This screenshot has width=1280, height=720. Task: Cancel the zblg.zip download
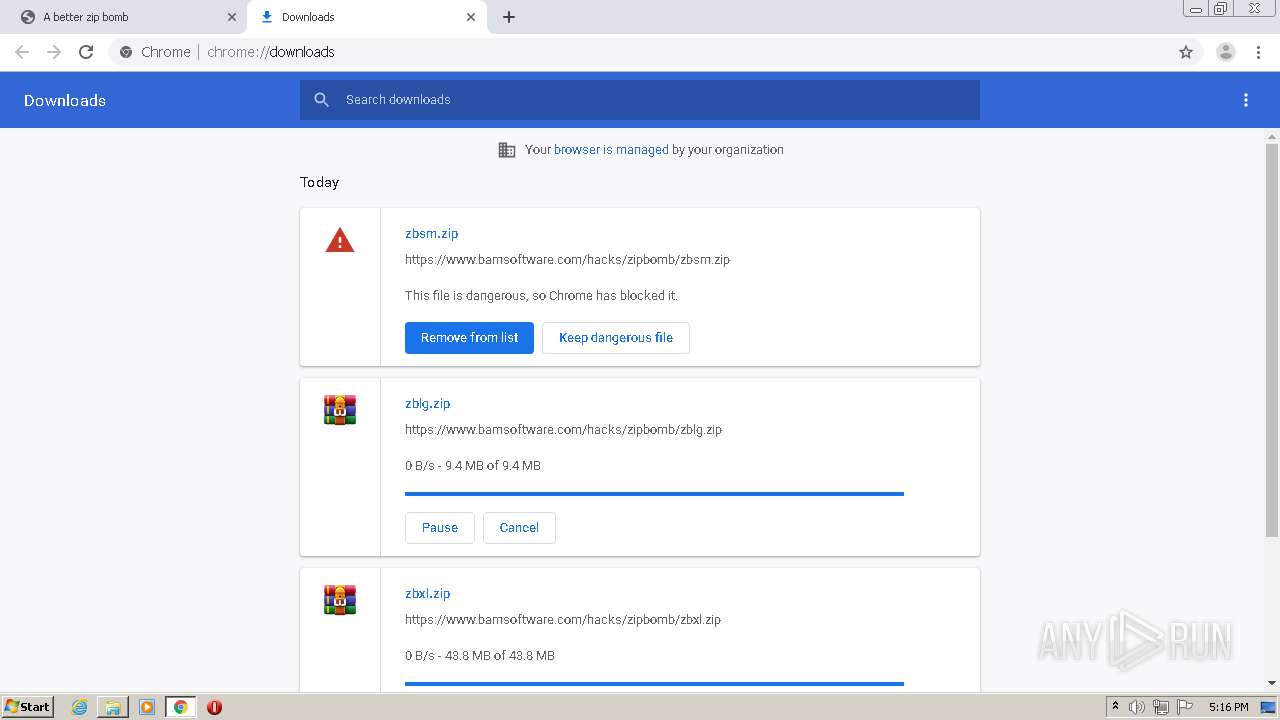tap(519, 528)
